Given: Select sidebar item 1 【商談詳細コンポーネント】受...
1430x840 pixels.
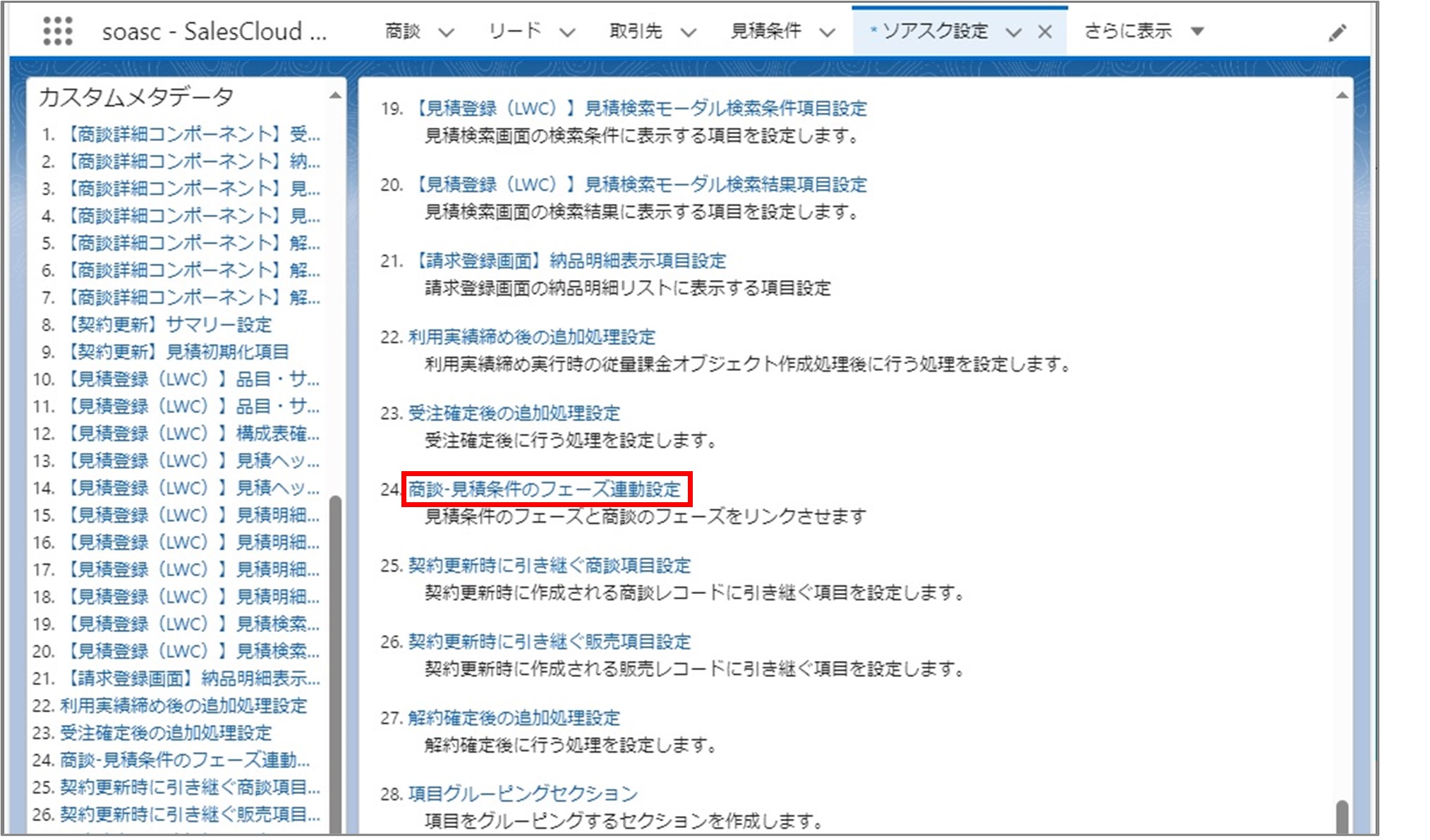Looking at the screenshot, I should (190, 134).
